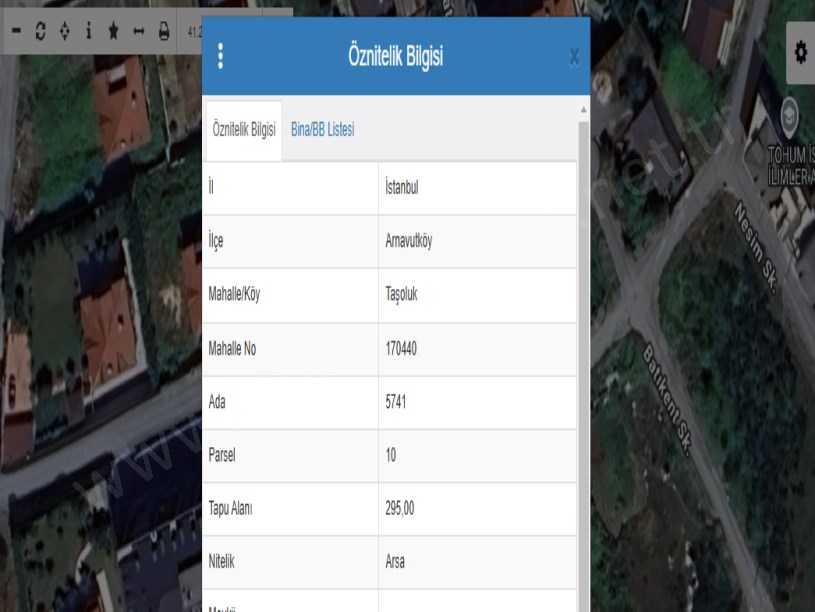The image size is (815, 612).
Task: Select the Öznitelik Bilgisi tab
Action: point(244,130)
